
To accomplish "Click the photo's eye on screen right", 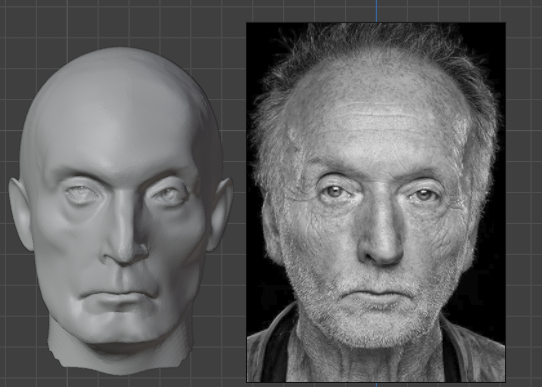I will click(424, 195).
